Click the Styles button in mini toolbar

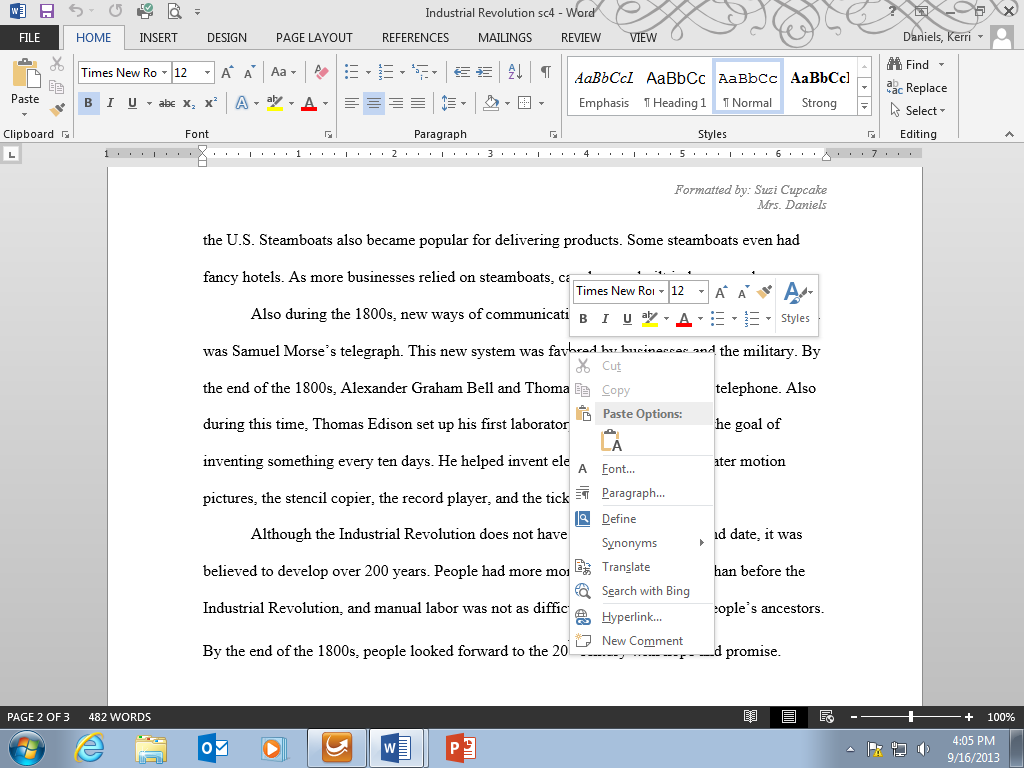pos(796,302)
